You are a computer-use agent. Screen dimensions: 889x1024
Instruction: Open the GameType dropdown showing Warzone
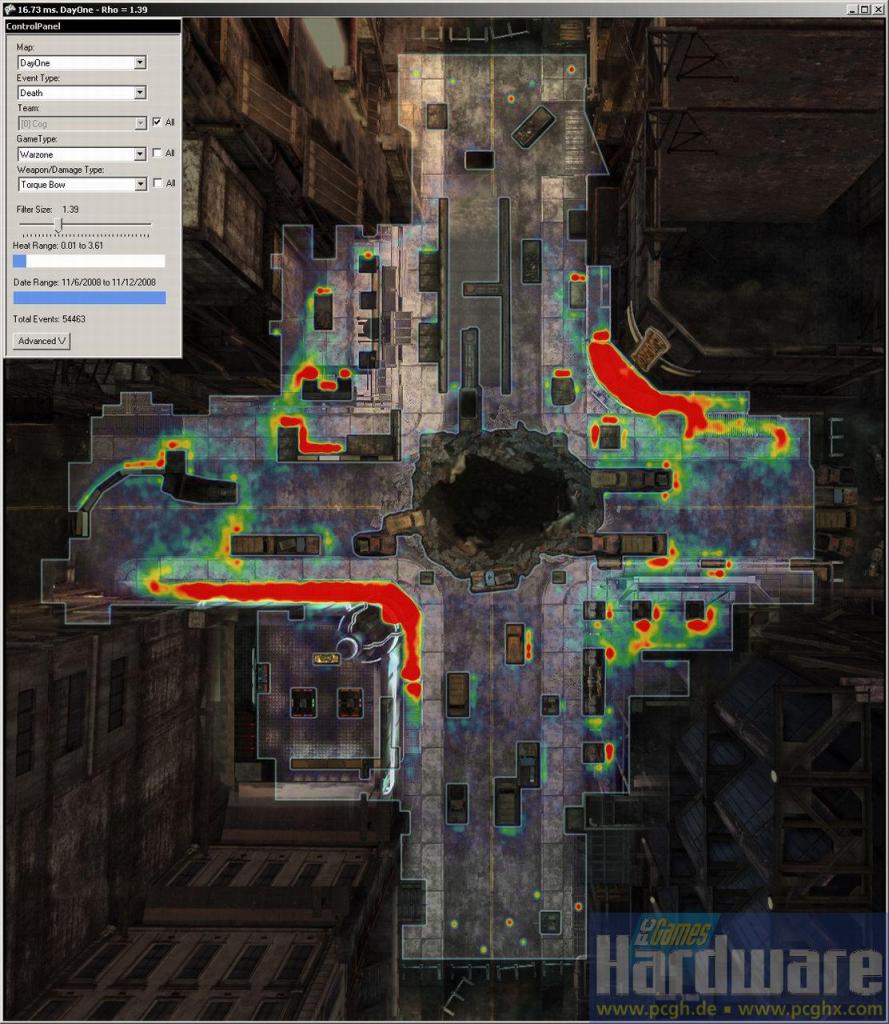[x=82, y=154]
